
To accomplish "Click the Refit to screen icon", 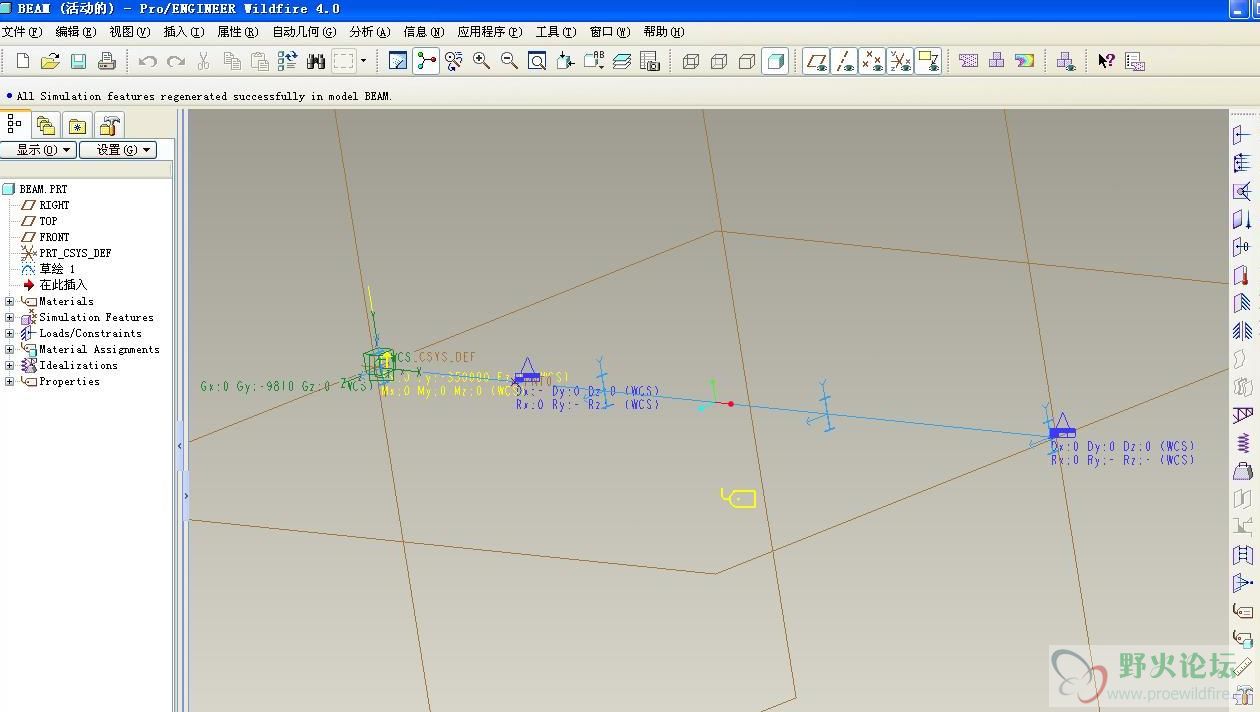I will 537,62.
